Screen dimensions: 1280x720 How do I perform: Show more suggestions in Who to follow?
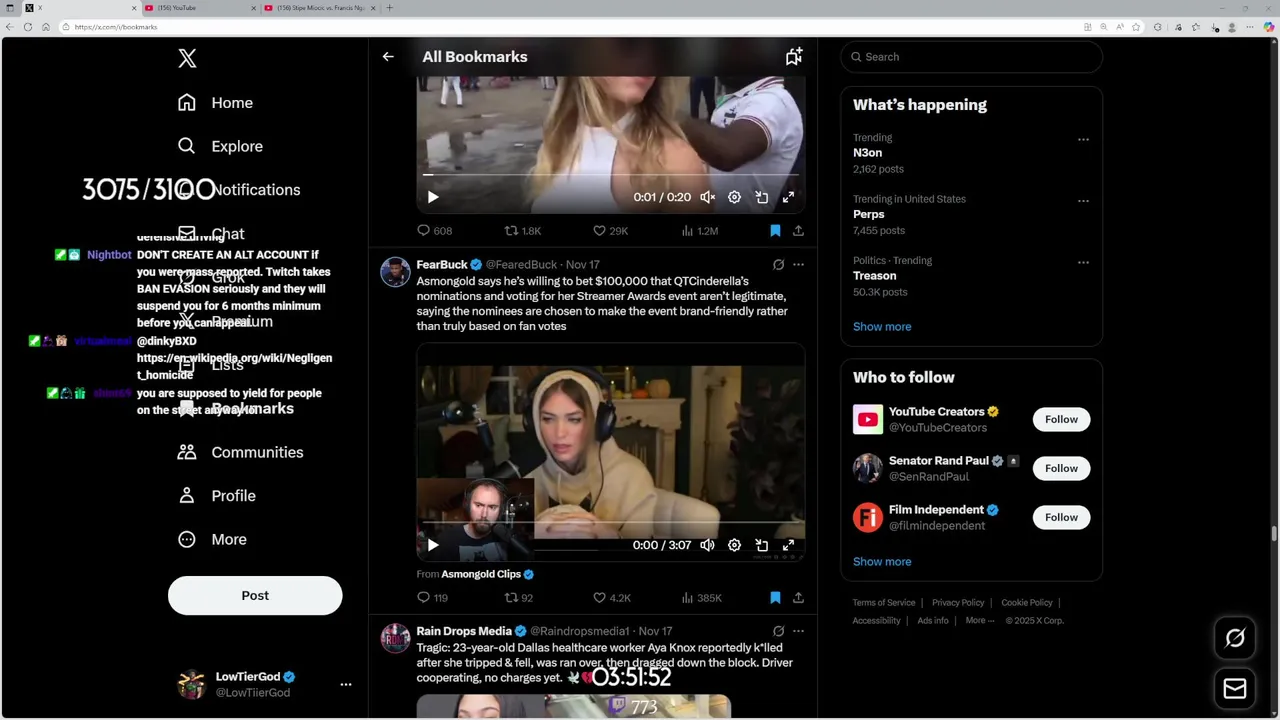tap(882, 562)
